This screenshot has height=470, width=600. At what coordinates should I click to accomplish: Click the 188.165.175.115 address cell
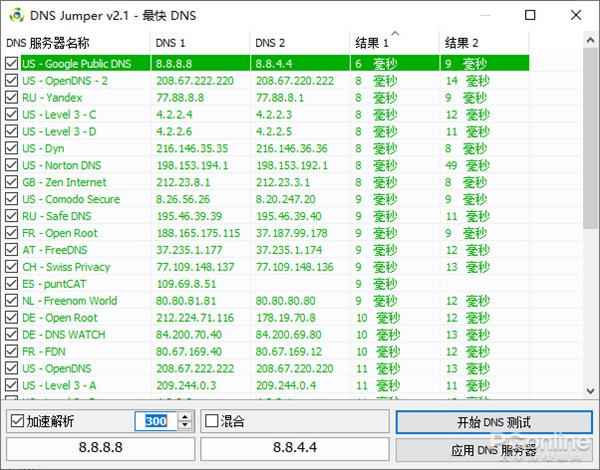click(198, 233)
